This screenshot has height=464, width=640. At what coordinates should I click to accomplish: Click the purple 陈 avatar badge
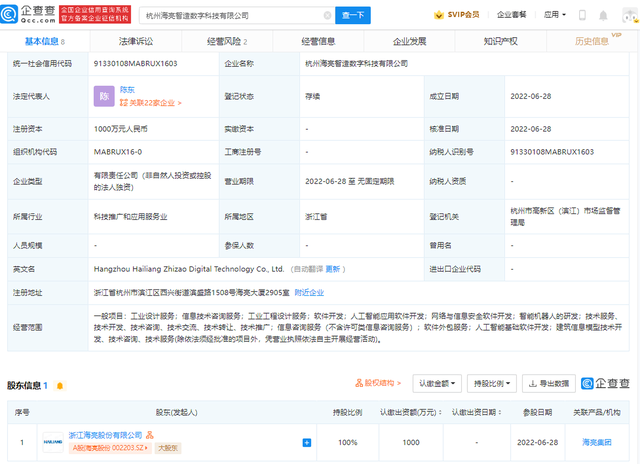point(104,96)
